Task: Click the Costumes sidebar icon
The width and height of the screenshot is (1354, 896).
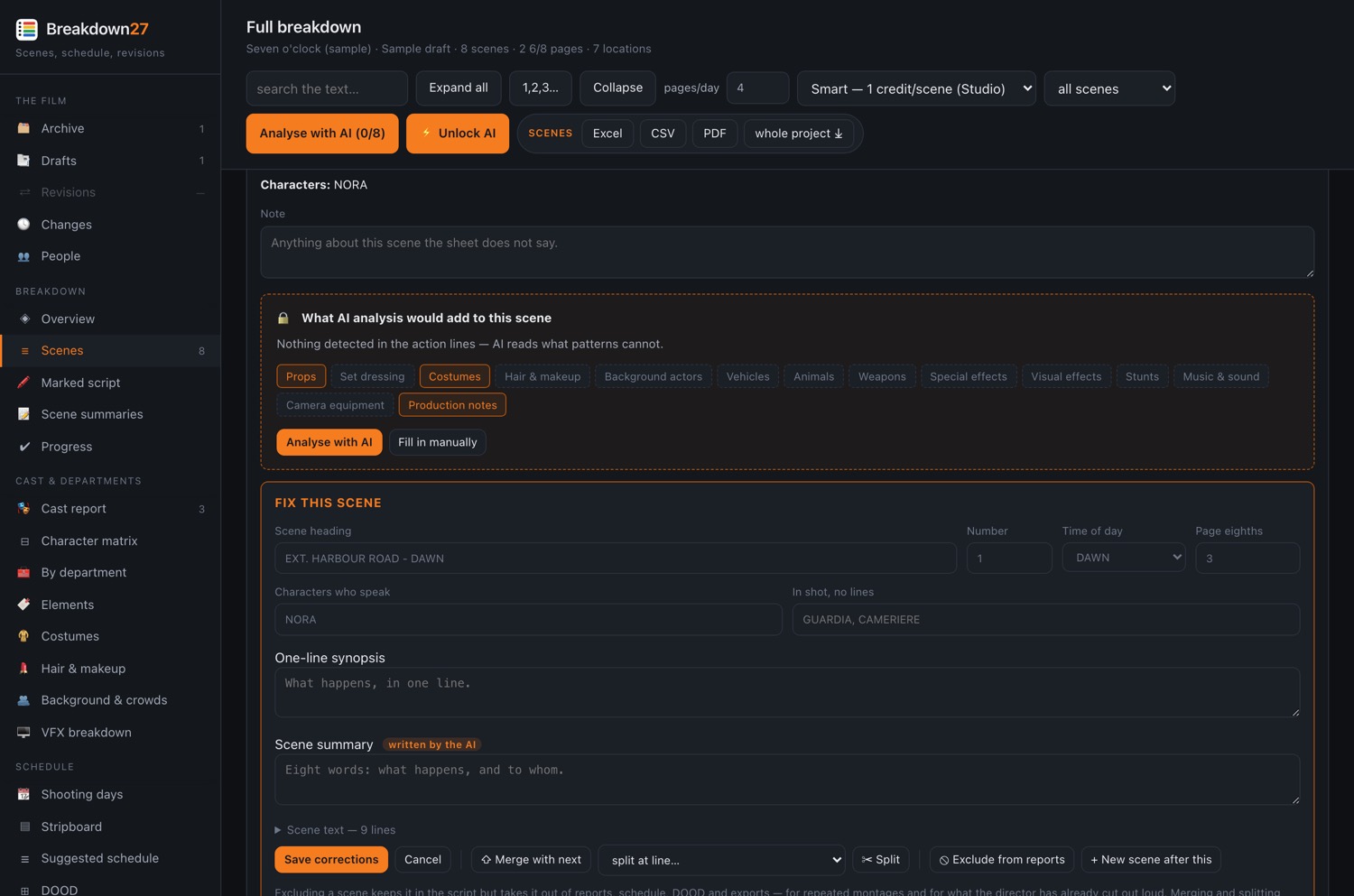Action: click(23, 636)
